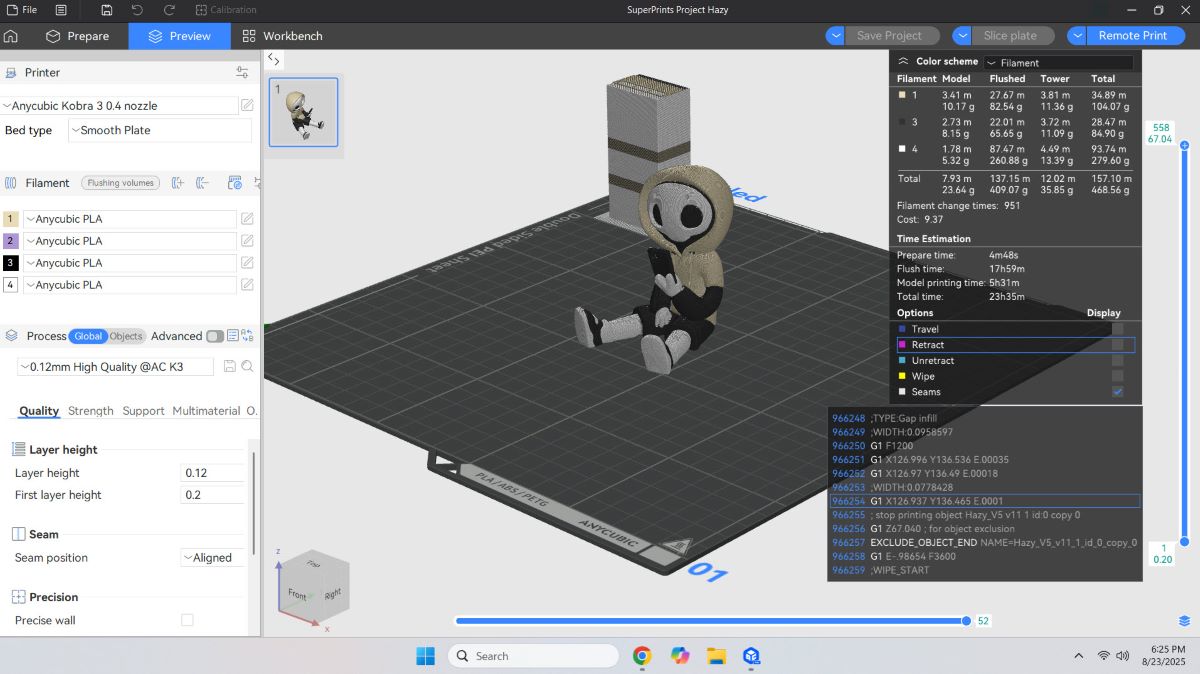The image size is (1200, 674).
Task: Click the Windows taskbar Search box
Action: (533, 656)
